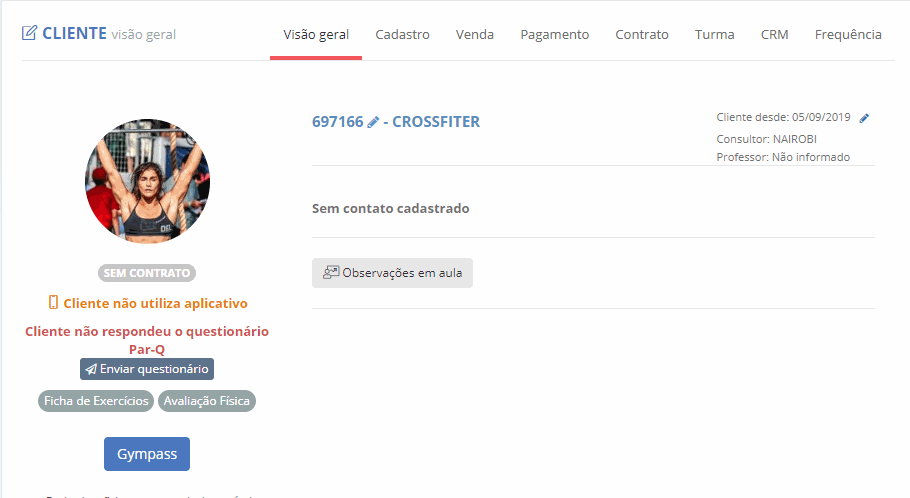
Task: Switch to the Cadastro tab
Action: click(x=402, y=35)
